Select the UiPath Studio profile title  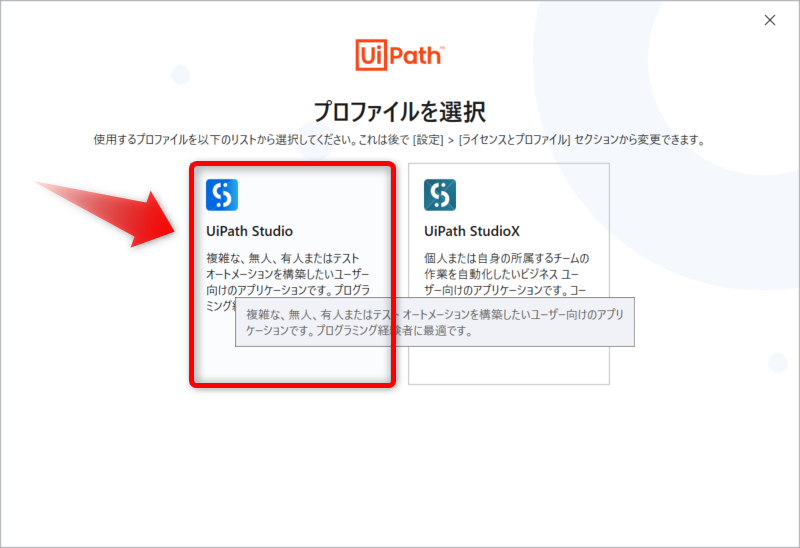[249, 231]
